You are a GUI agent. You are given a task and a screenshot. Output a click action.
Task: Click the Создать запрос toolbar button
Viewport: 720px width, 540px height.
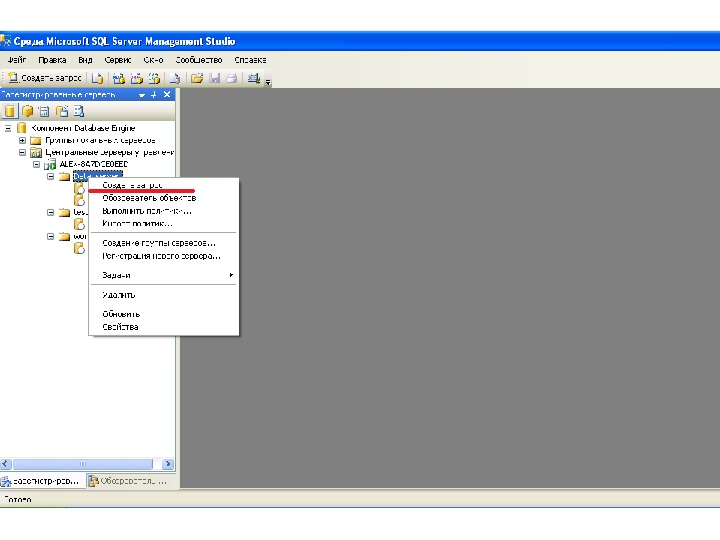click(x=45, y=78)
